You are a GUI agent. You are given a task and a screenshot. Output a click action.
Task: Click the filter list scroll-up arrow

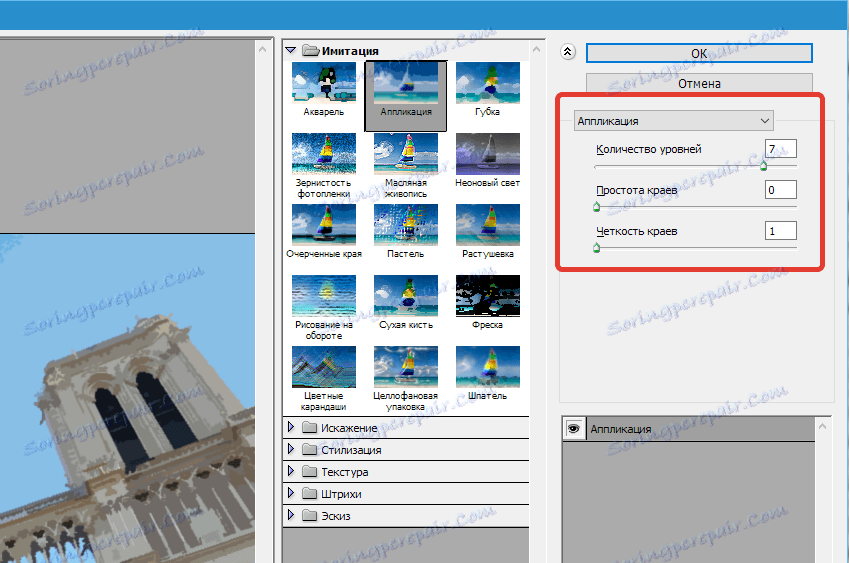(x=537, y=49)
